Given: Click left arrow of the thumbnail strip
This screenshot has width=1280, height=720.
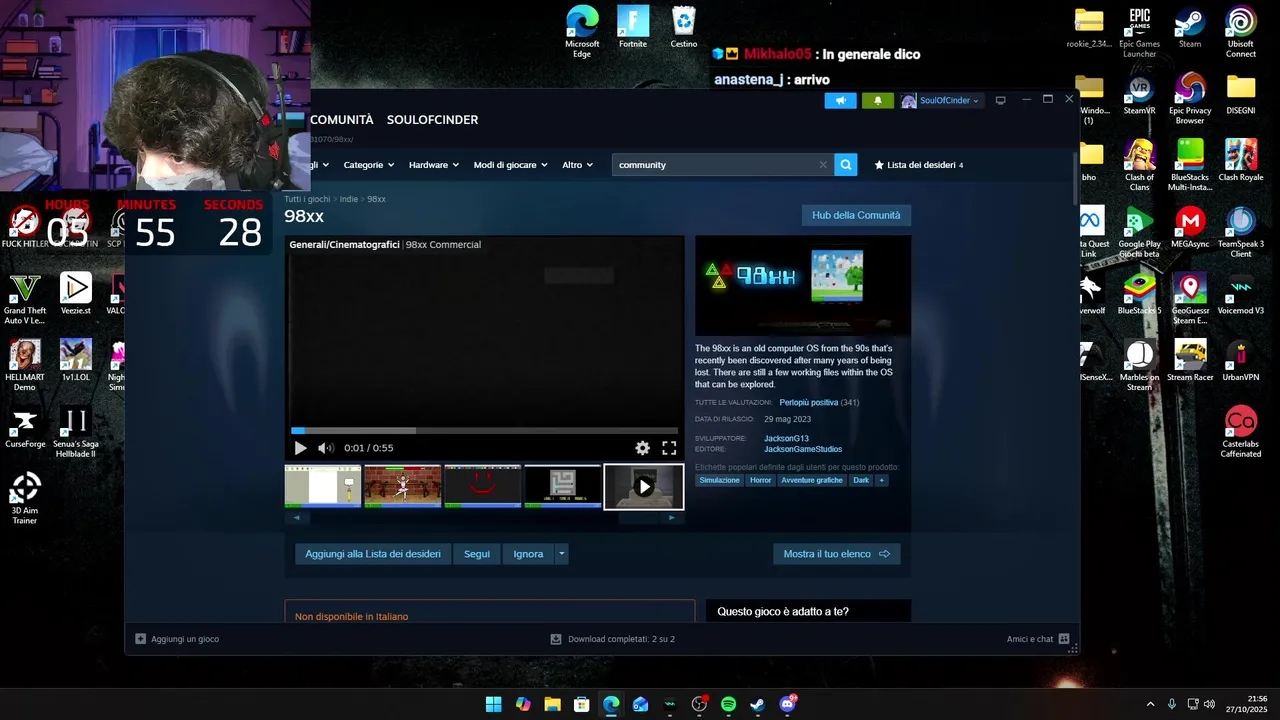Looking at the screenshot, I should 296,517.
